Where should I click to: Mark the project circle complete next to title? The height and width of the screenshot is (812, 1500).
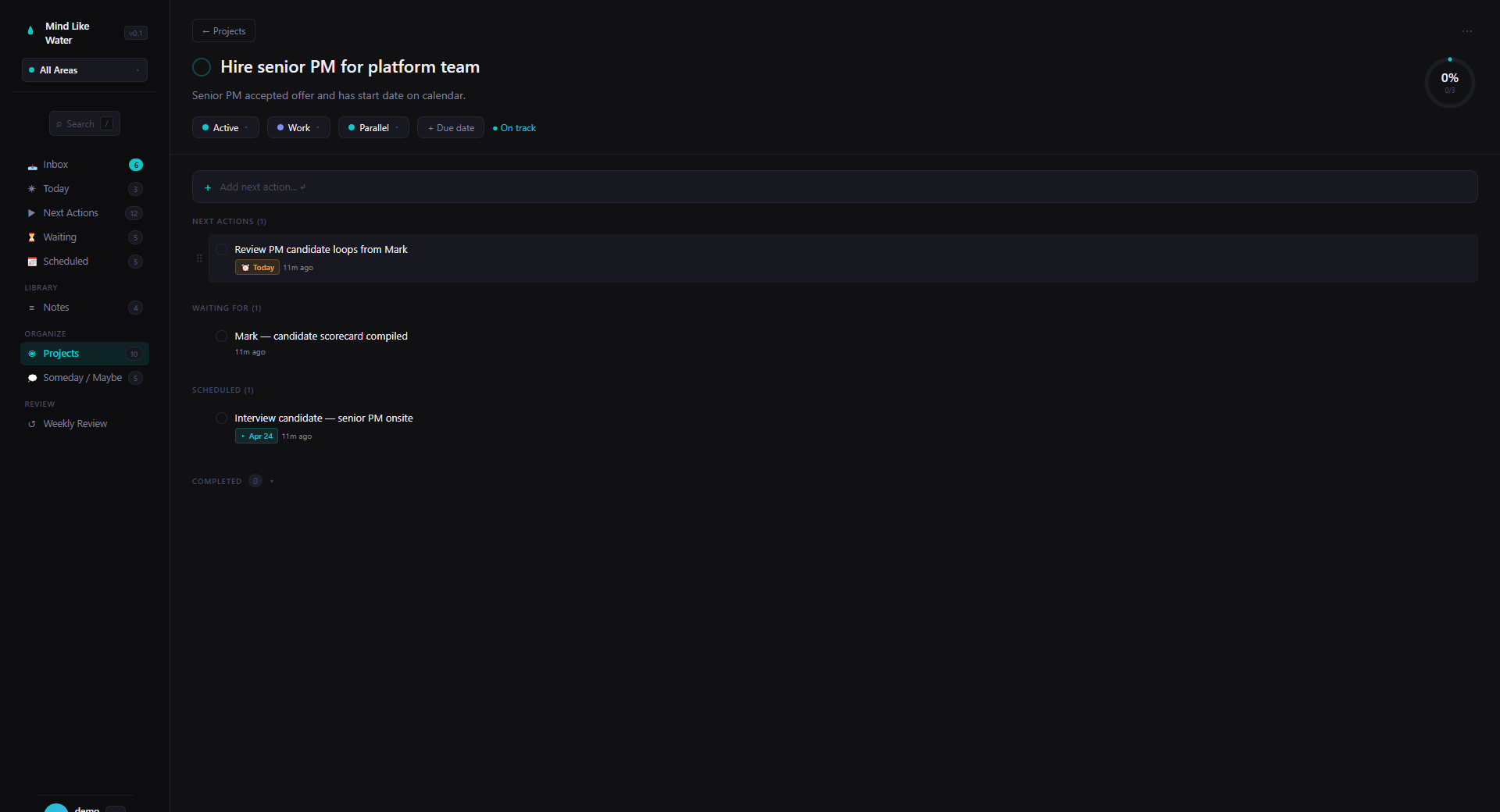201,67
